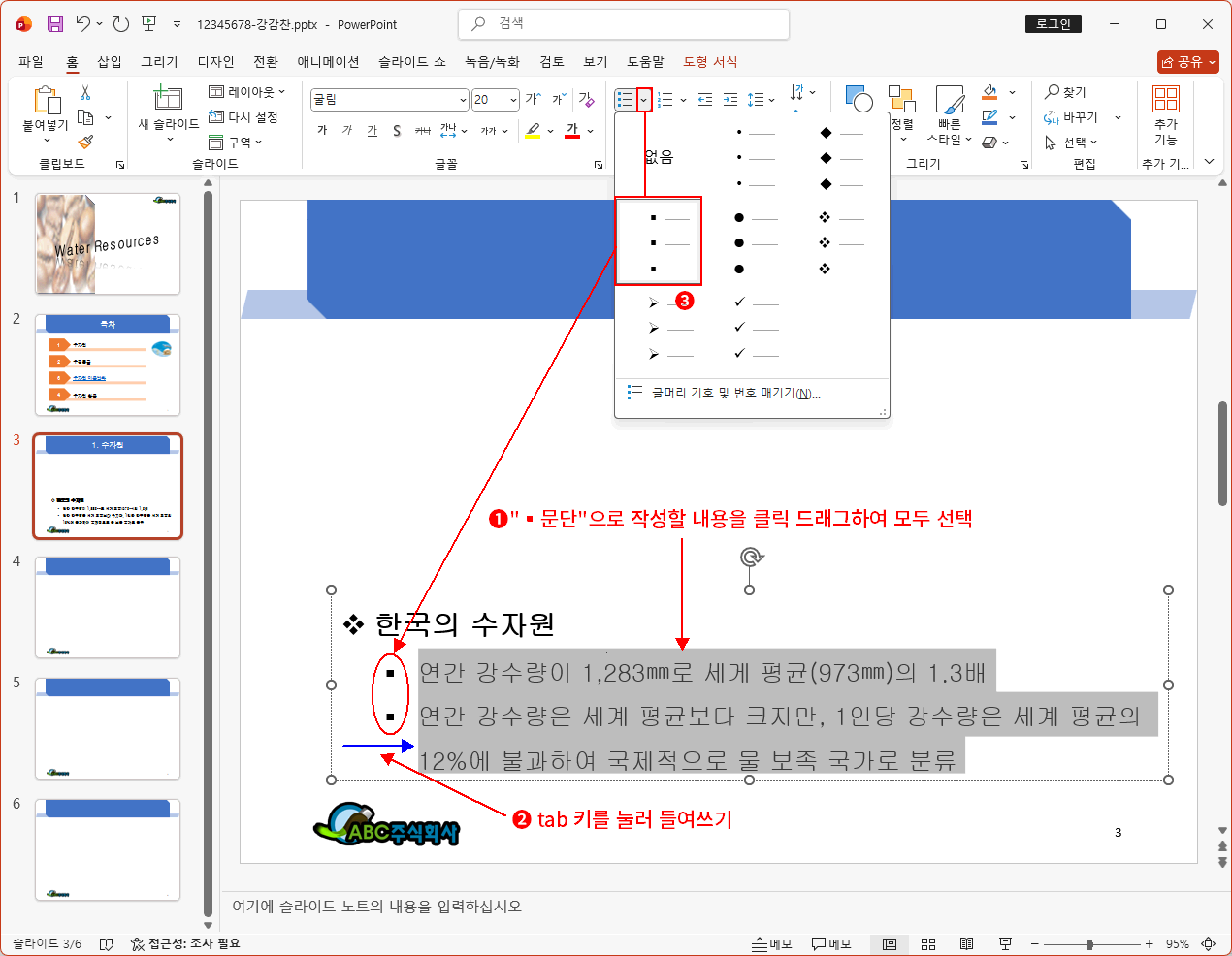Click the 로그인 sign-in button

point(1053,24)
